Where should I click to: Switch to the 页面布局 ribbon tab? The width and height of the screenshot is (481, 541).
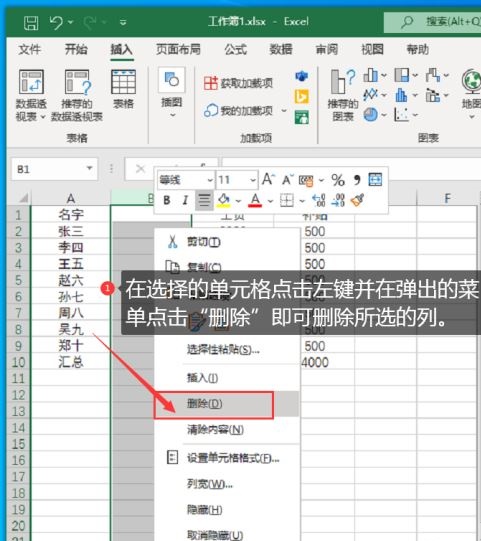click(x=178, y=49)
